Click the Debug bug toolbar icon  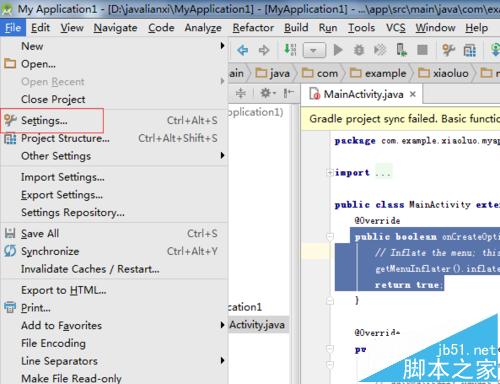pyautogui.click(x=359, y=50)
